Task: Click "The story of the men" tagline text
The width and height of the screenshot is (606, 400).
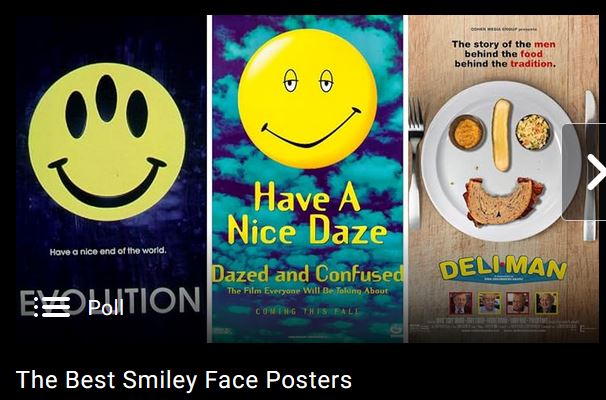Action: click(x=504, y=44)
